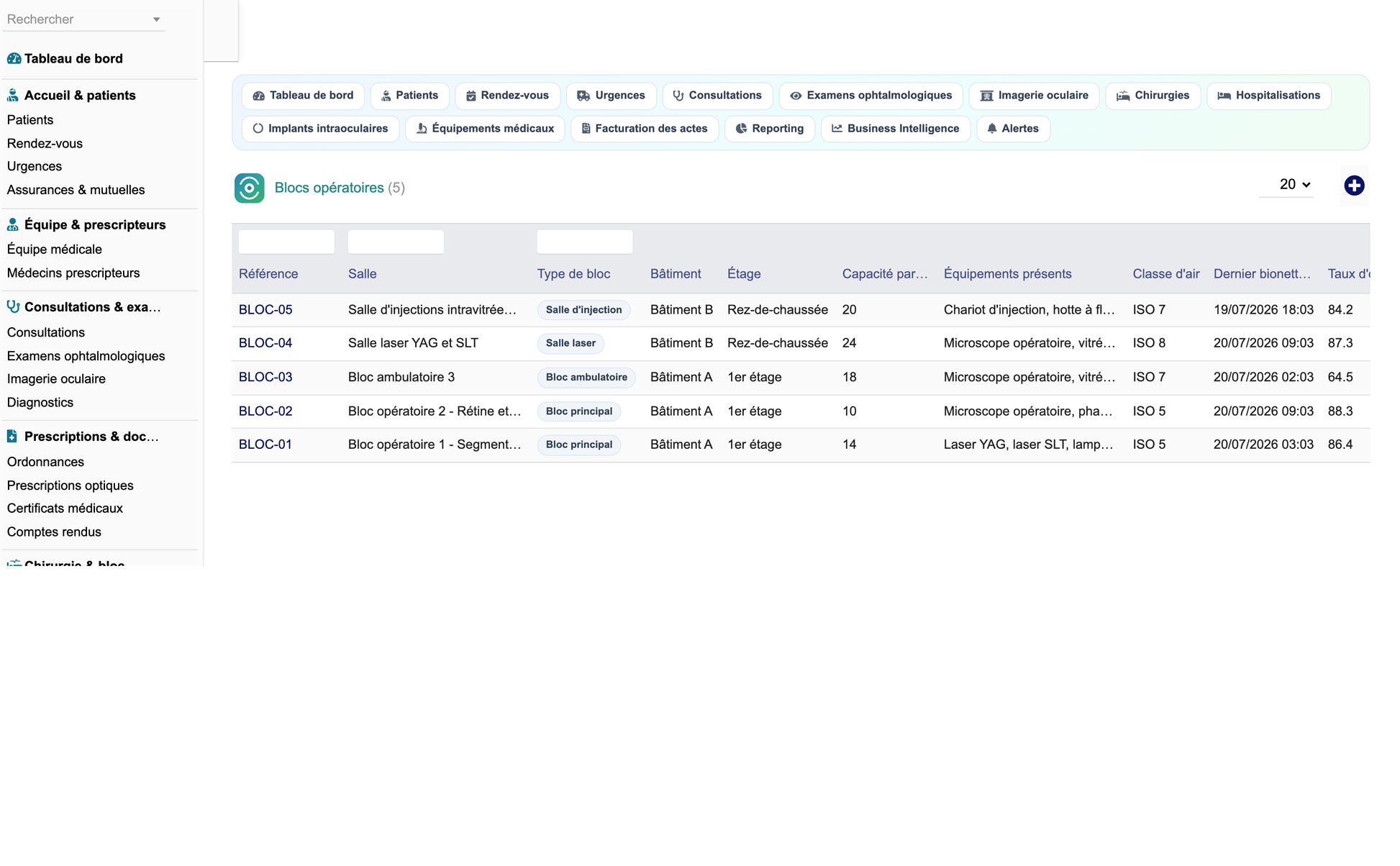Click the pie chart icon in the Reporting chip
This screenshot has height=866, width=1400.
click(x=741, y=129)
